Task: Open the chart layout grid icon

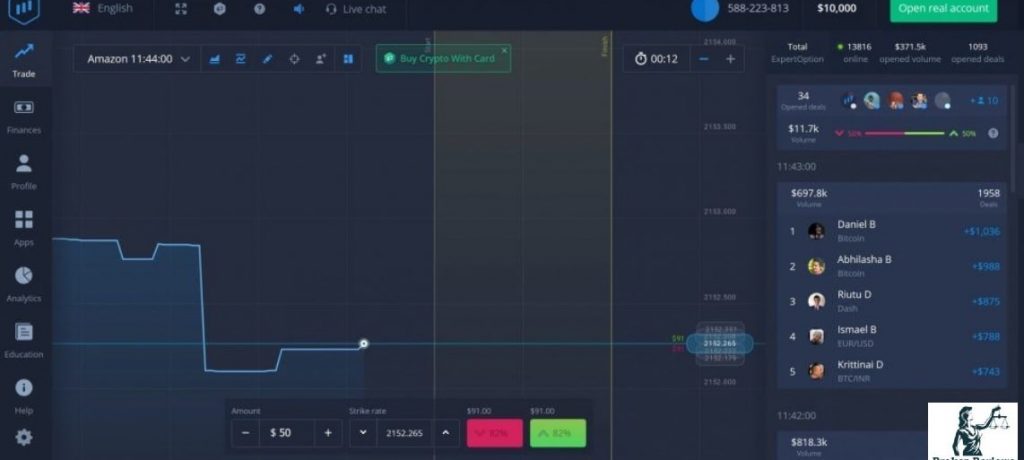Action: click(348, 59)
